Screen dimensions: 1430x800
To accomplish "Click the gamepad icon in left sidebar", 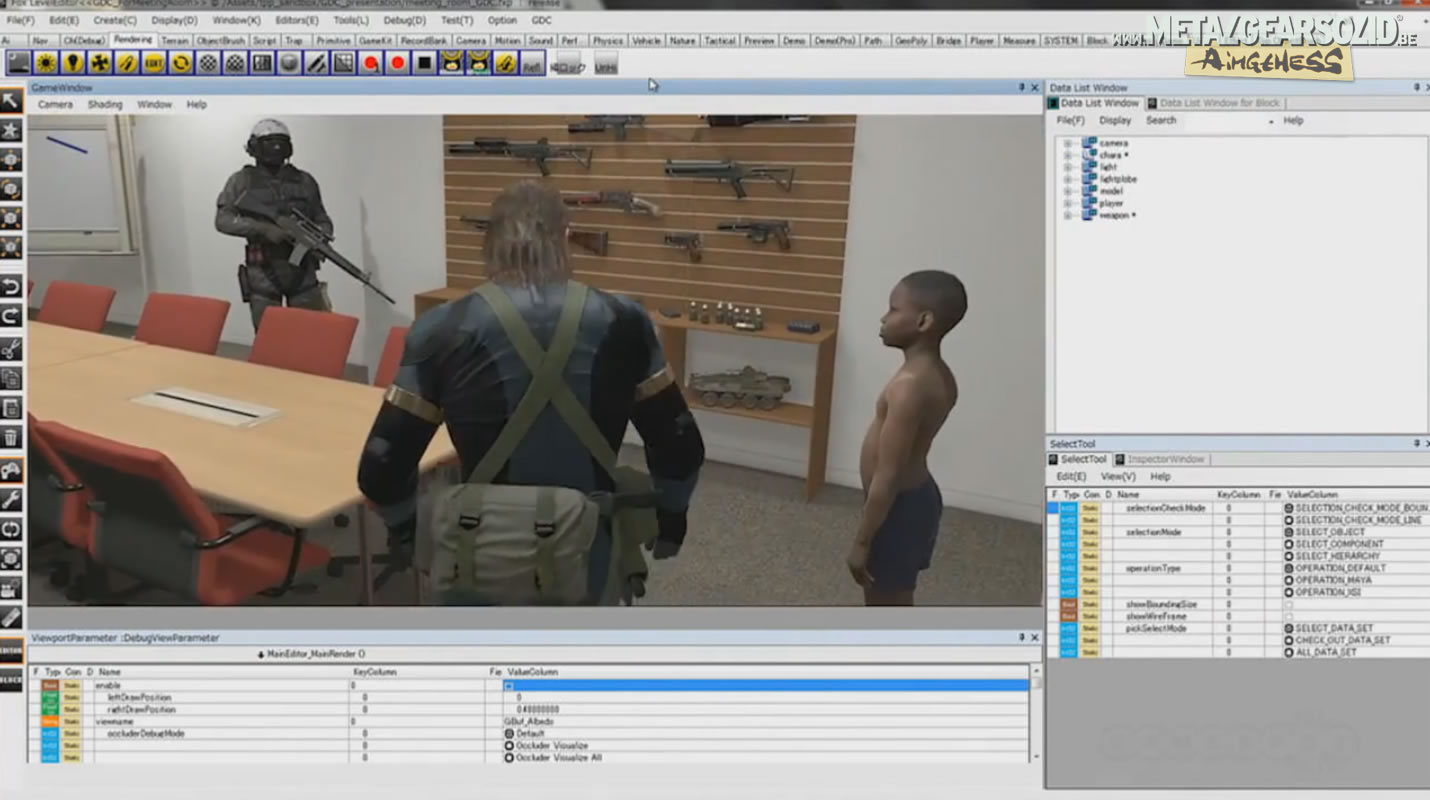I will (11, 469).
